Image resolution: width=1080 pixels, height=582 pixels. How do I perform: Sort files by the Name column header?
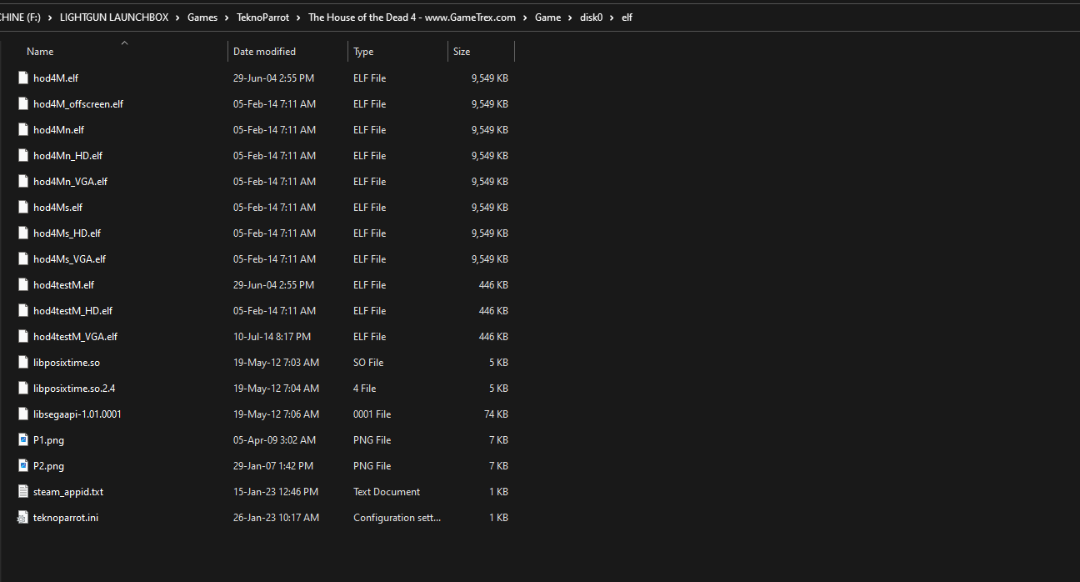click(40, 51)
